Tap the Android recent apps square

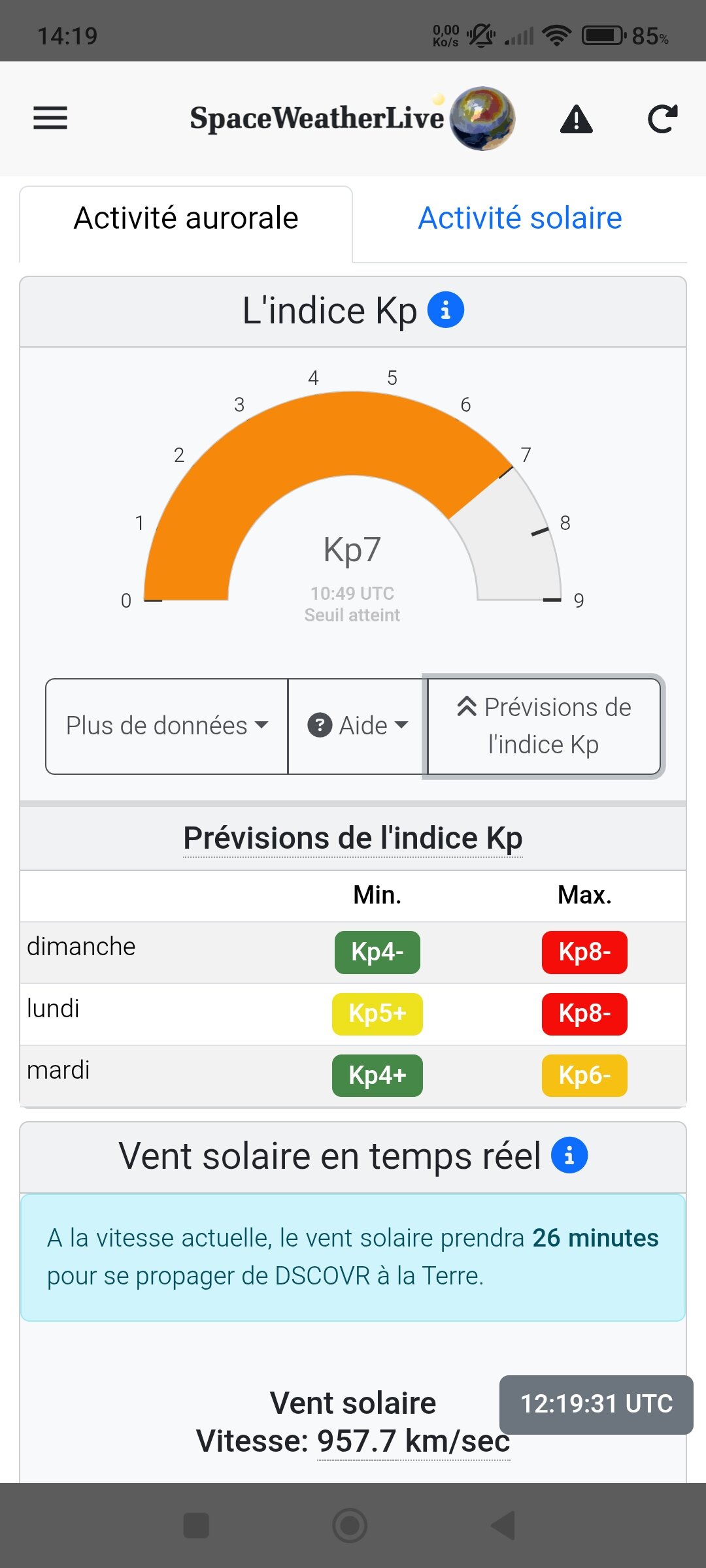(196, 1525)
